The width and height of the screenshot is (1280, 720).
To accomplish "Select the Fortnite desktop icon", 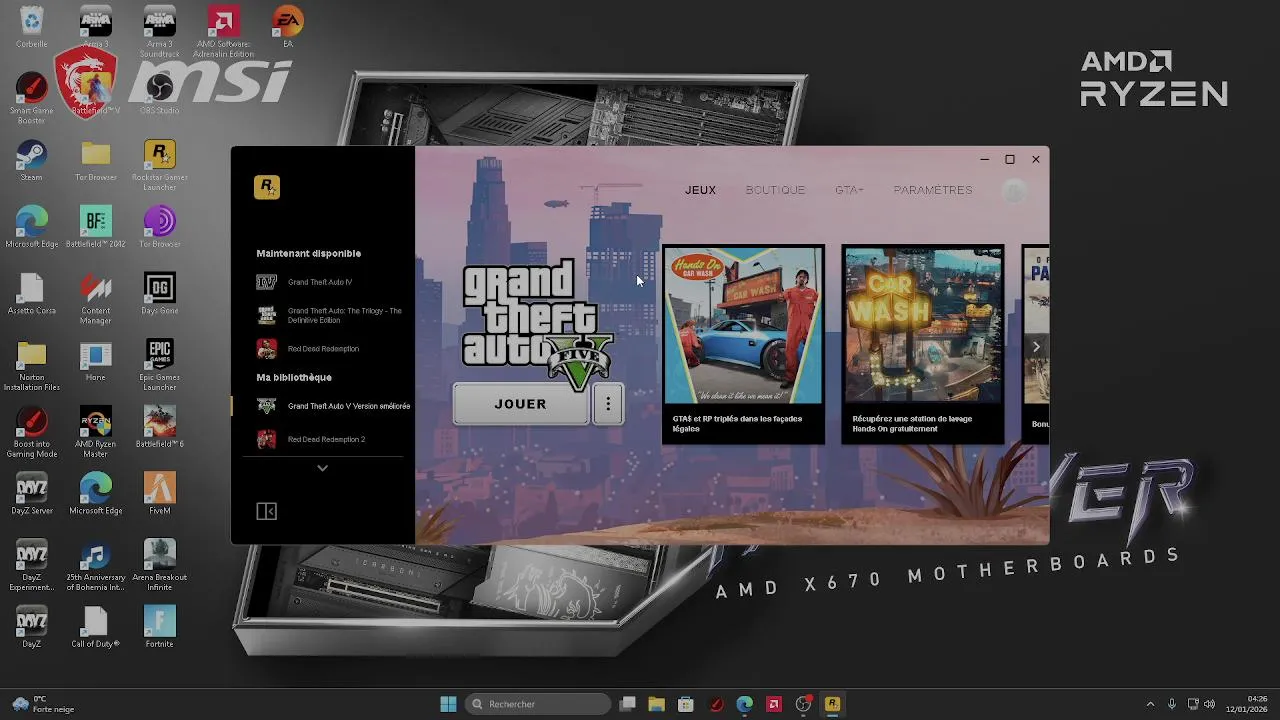I will click(160, 627).
